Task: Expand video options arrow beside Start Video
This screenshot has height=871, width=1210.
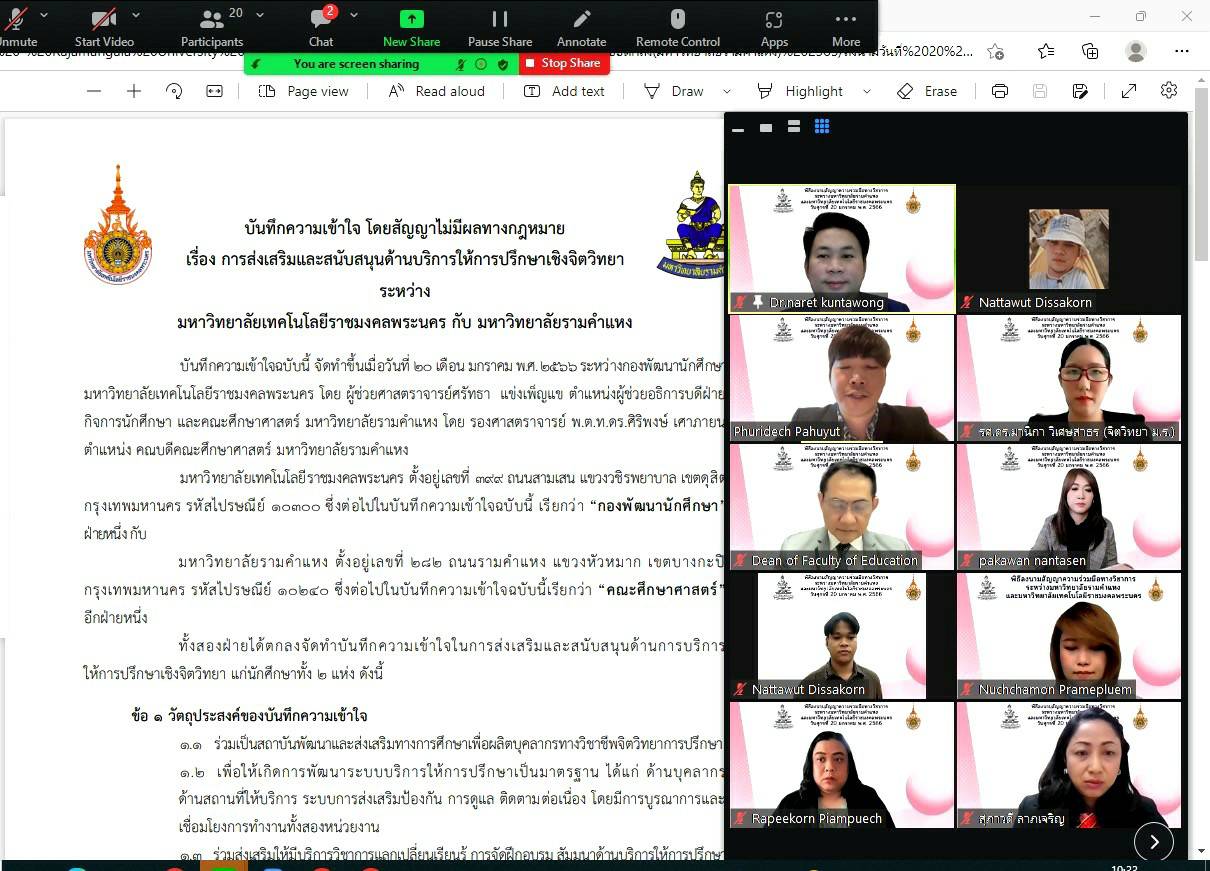Action: (136, 15)
